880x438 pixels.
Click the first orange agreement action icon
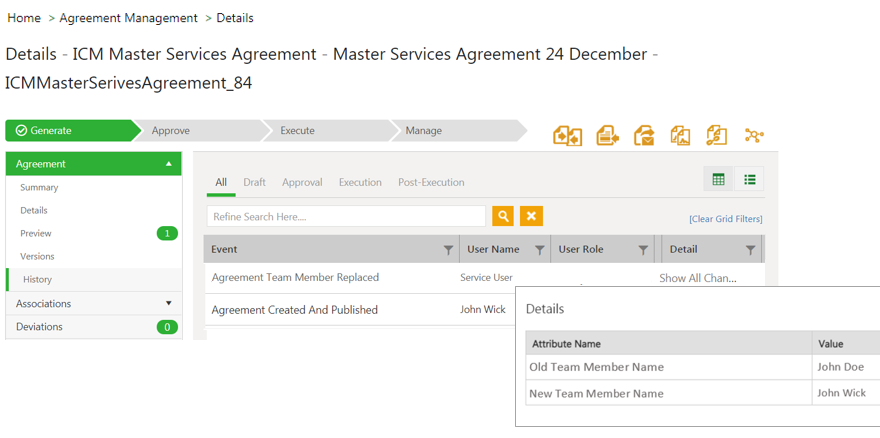567,136
